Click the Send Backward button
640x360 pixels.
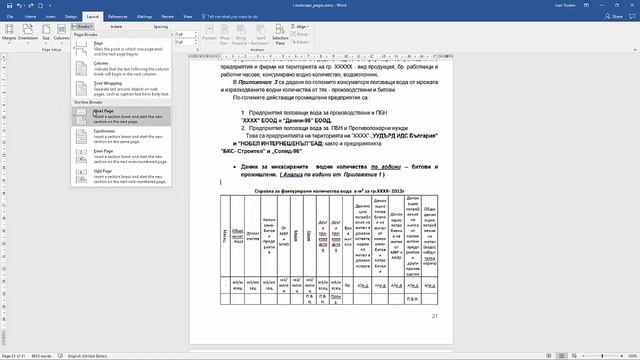260,34
